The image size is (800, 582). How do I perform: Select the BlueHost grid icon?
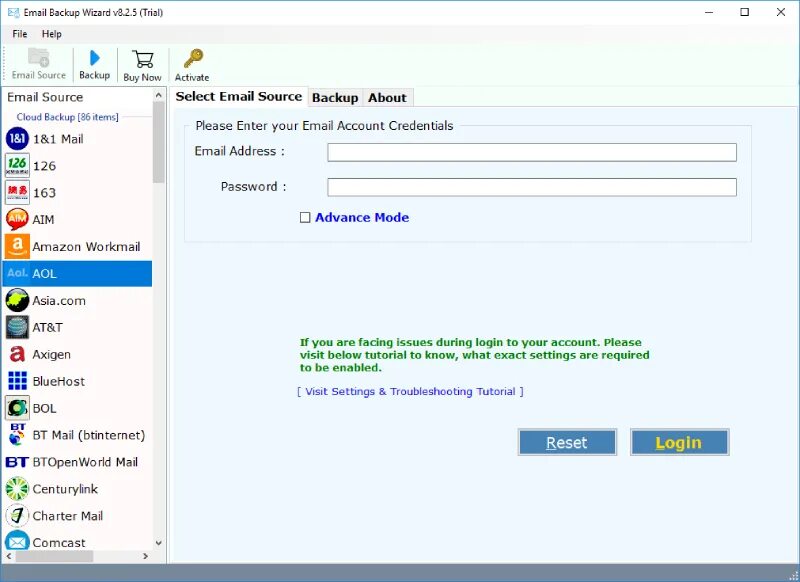[x=17, y=381]
